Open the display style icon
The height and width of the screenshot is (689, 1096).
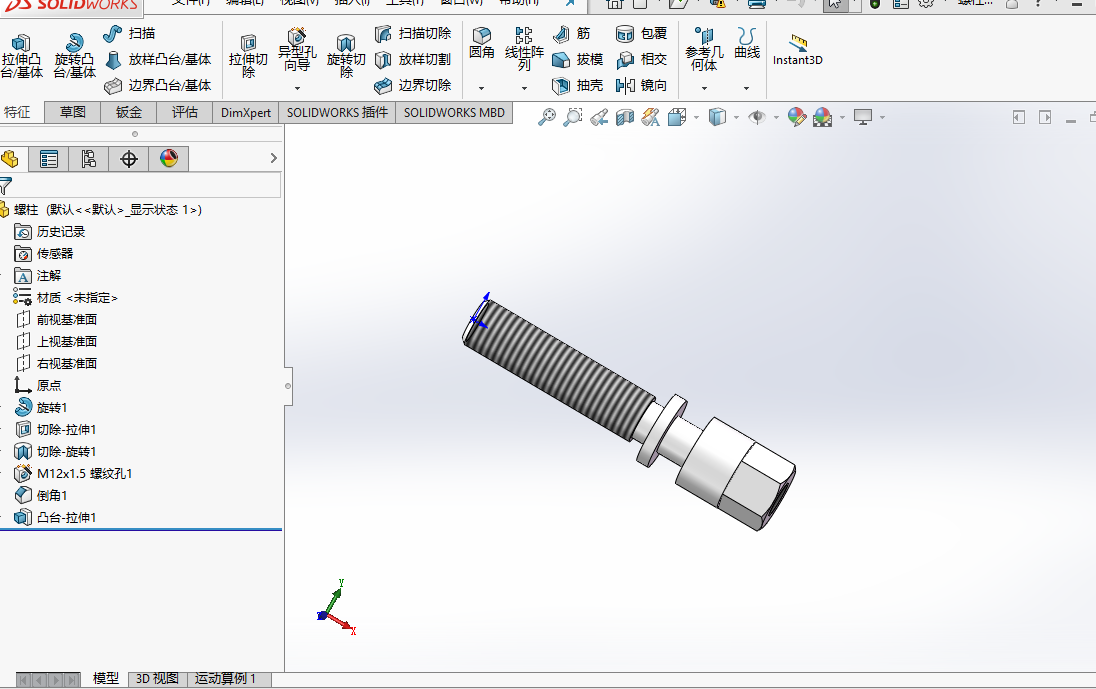[x=717, y=117]
